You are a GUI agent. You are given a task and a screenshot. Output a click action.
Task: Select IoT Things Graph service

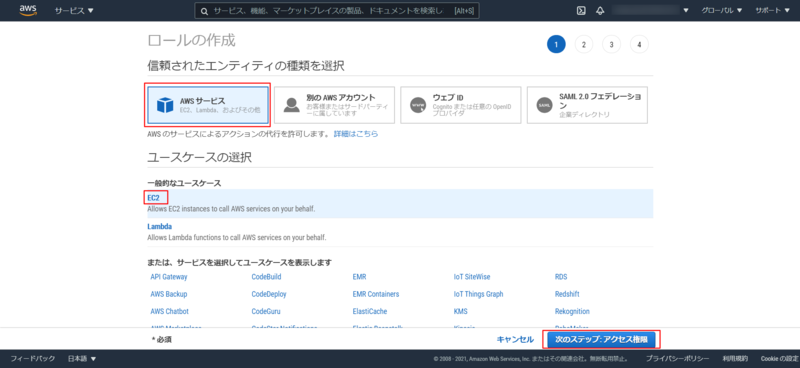[x=479, y=294]
